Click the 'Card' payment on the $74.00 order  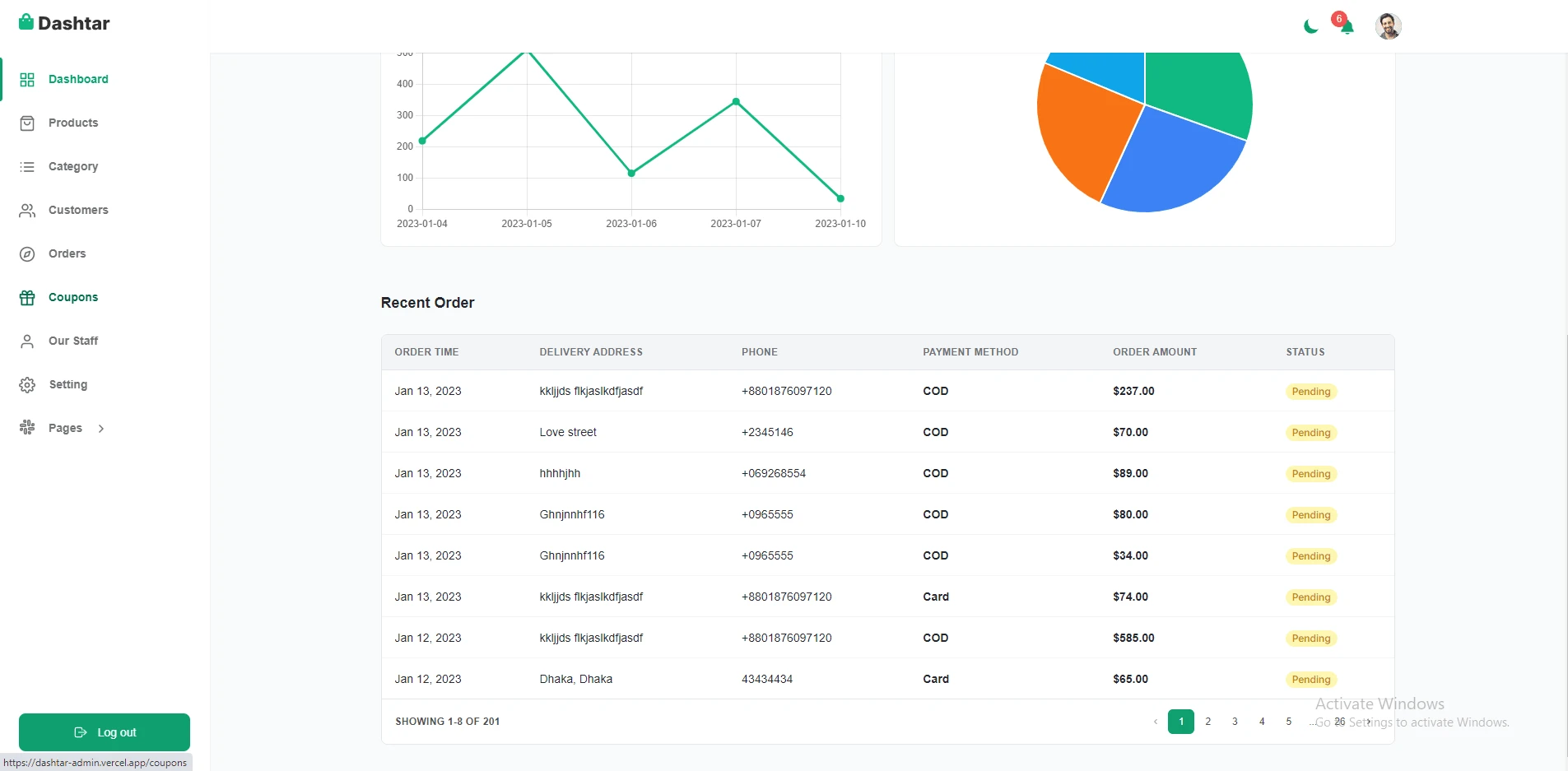pos(936,597)
